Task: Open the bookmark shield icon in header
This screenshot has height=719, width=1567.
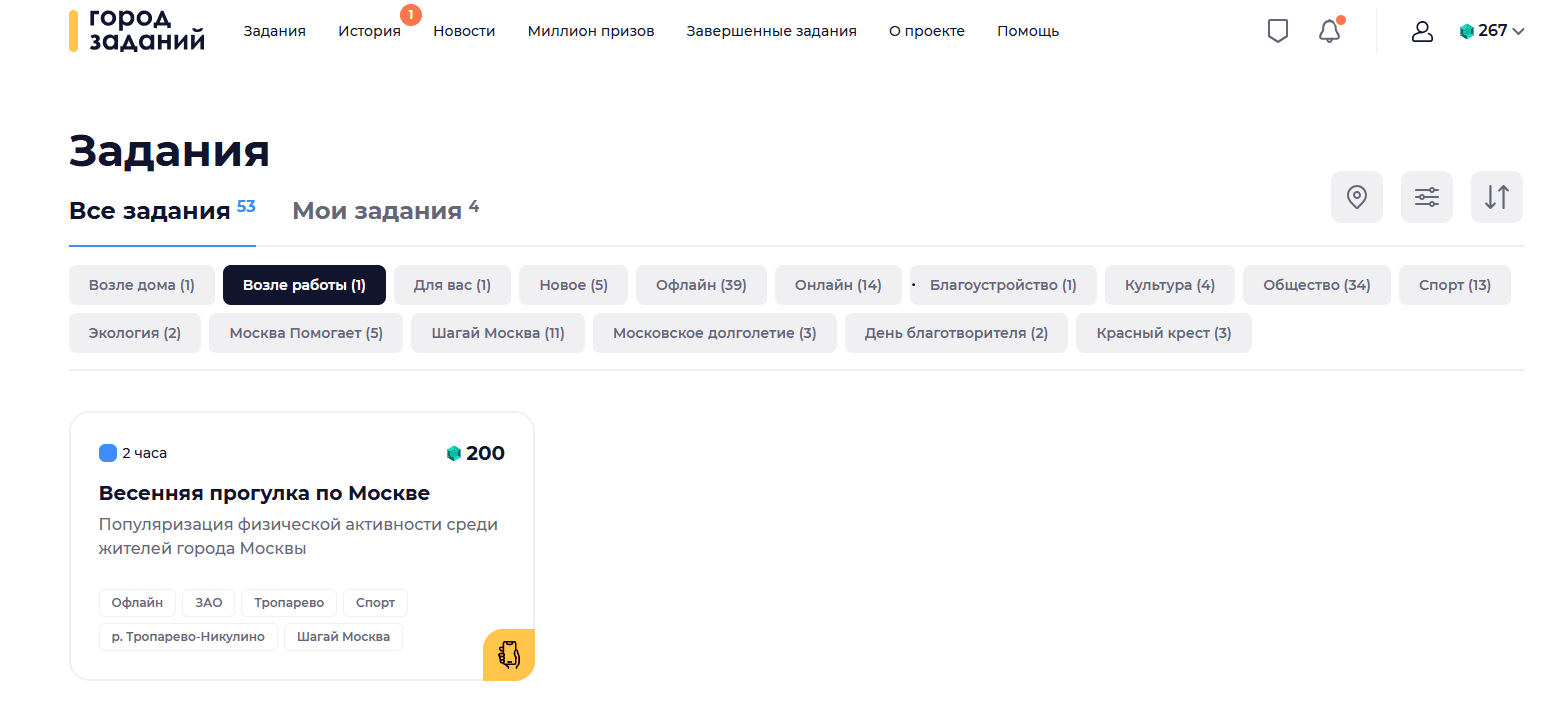Action: (x=1277, y=31)
